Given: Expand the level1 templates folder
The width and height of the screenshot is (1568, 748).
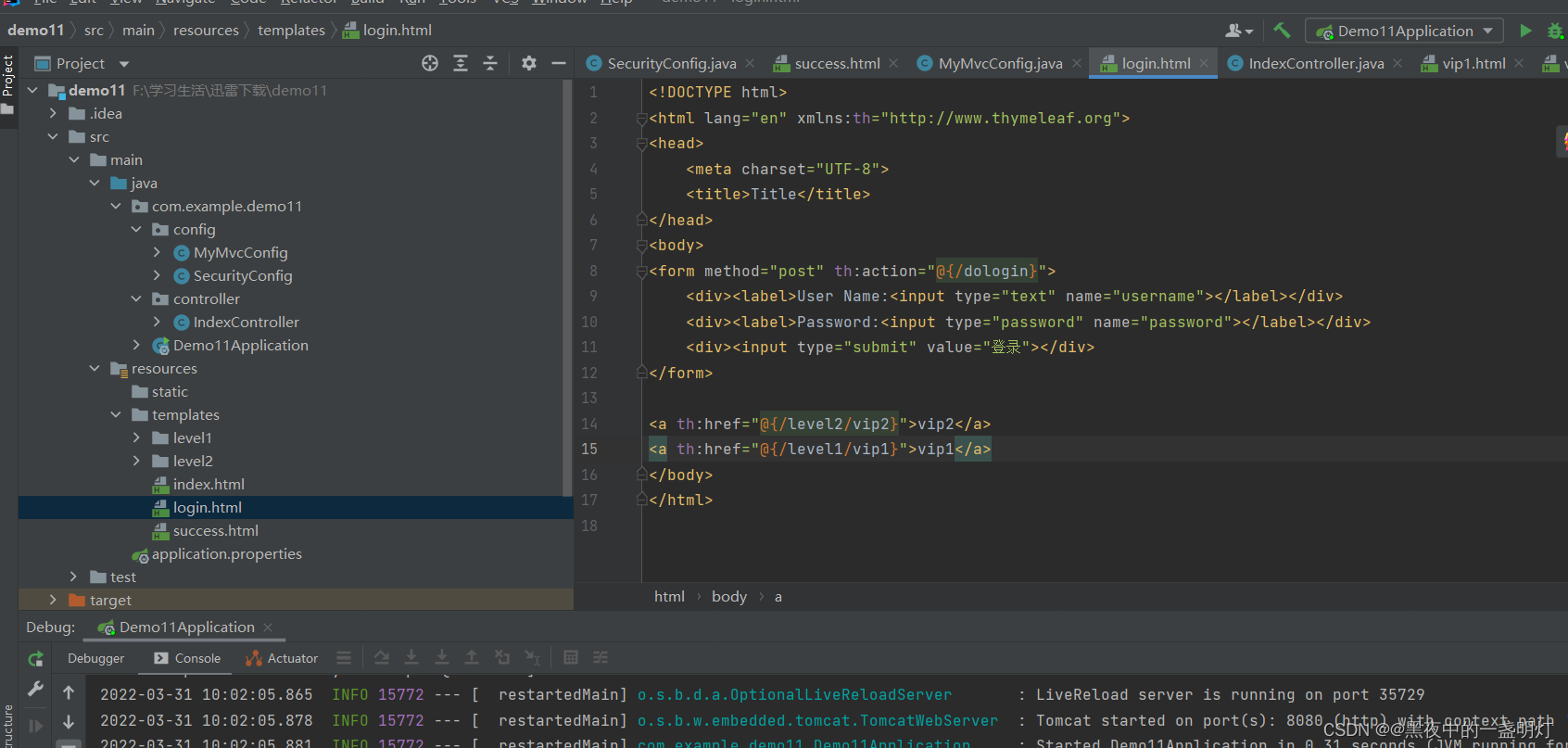Looking at the screenshot, I should click(x=136, y=437).
